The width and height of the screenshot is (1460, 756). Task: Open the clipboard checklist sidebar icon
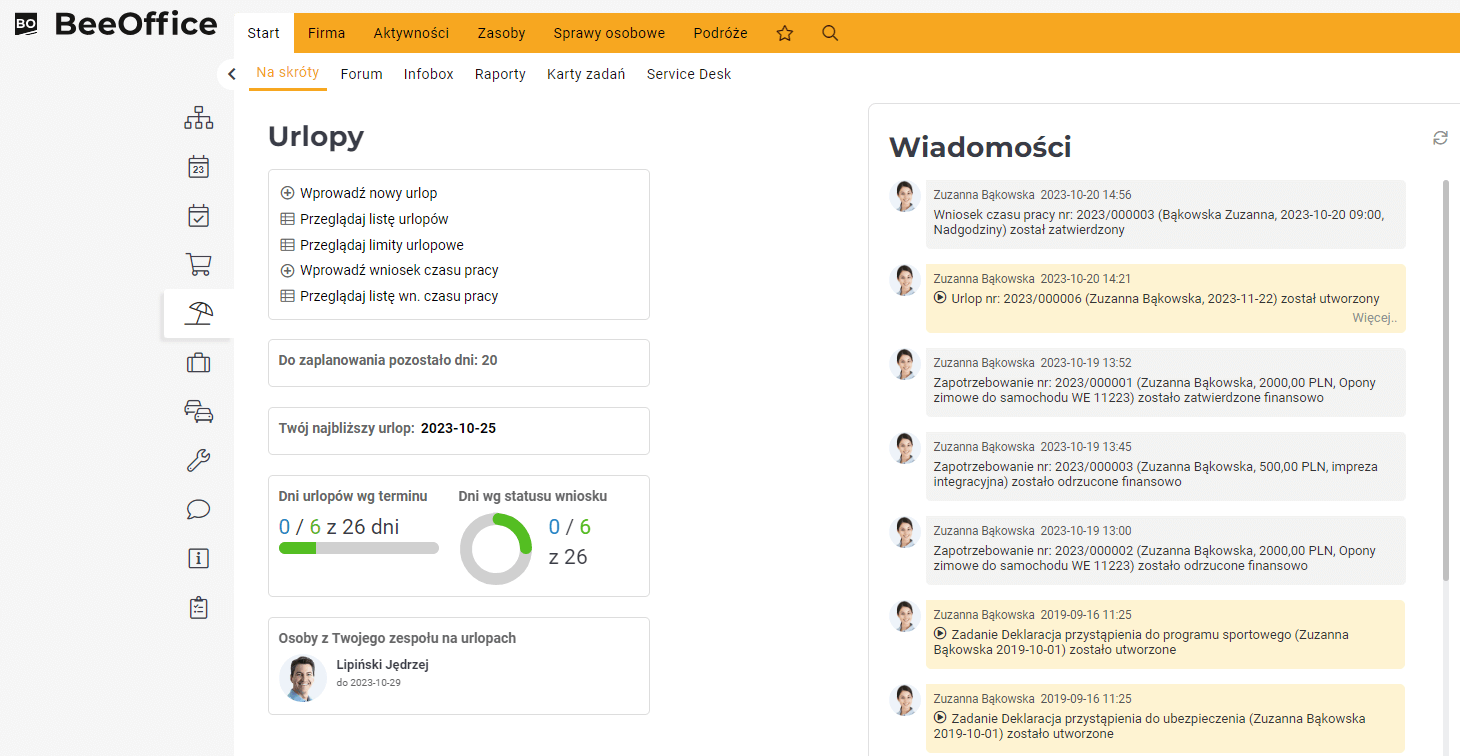[199, 608]
